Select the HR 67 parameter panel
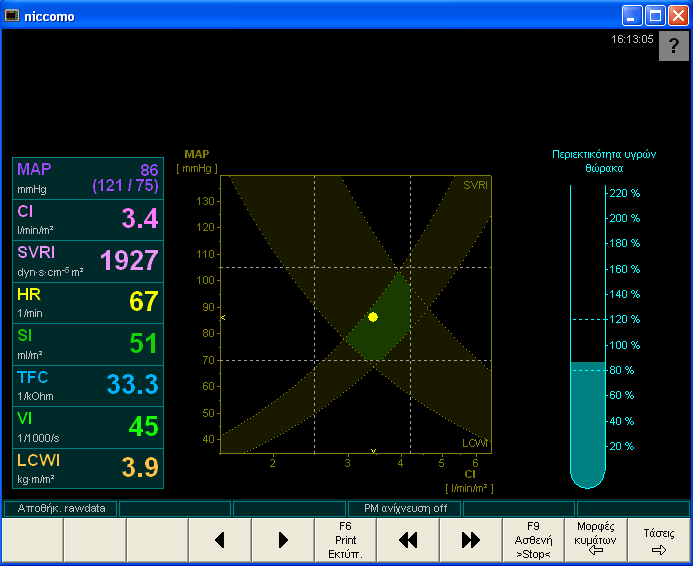Screen dimensions: 693x566 pyautogui.click(x=88, y=303)
